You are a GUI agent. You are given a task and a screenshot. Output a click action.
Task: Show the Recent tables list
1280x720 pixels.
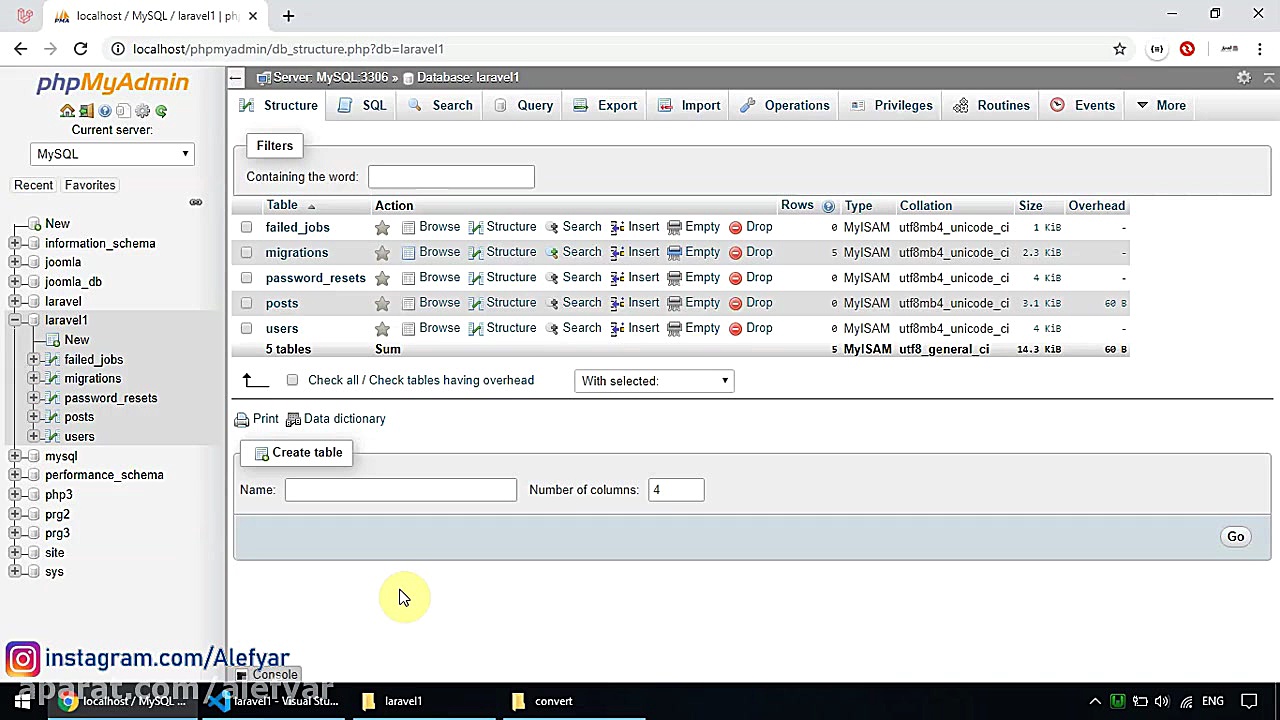tap(33, 185)
